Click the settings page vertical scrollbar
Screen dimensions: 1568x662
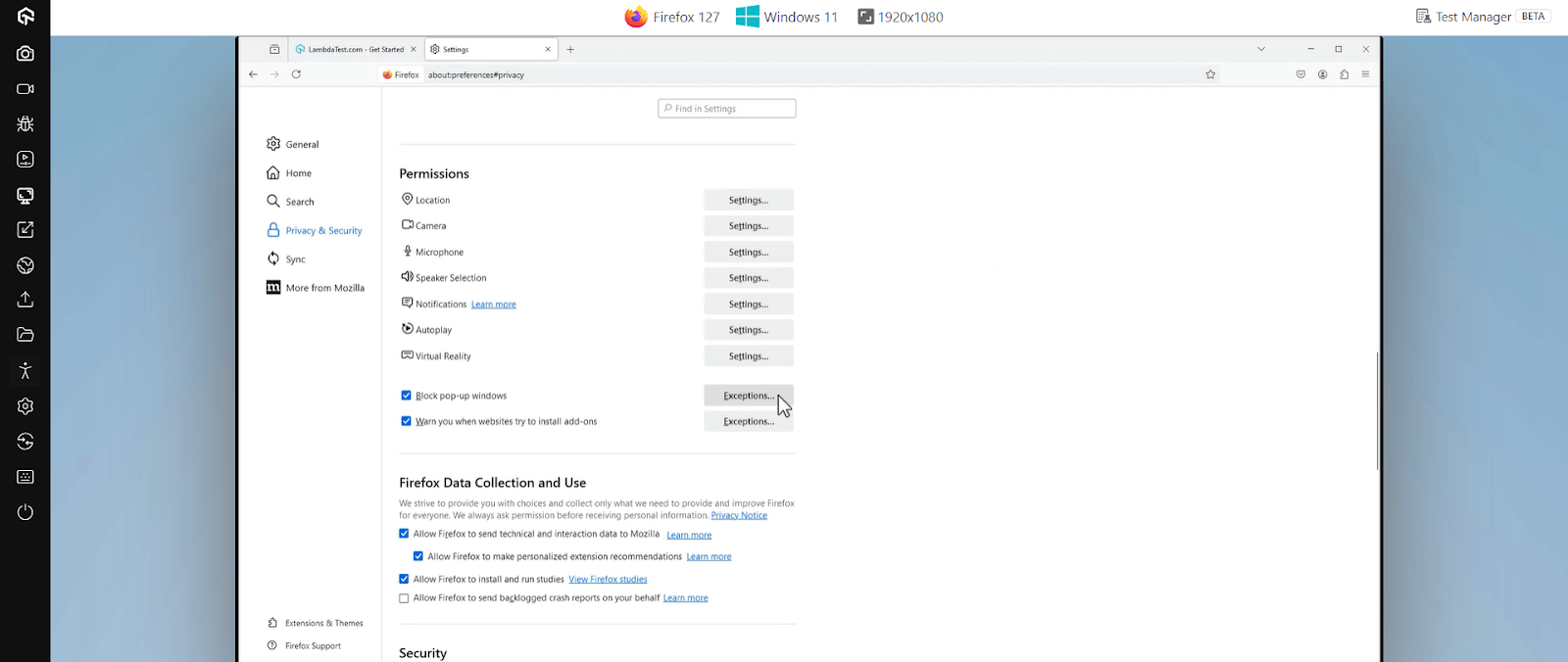coord(1377,410)
